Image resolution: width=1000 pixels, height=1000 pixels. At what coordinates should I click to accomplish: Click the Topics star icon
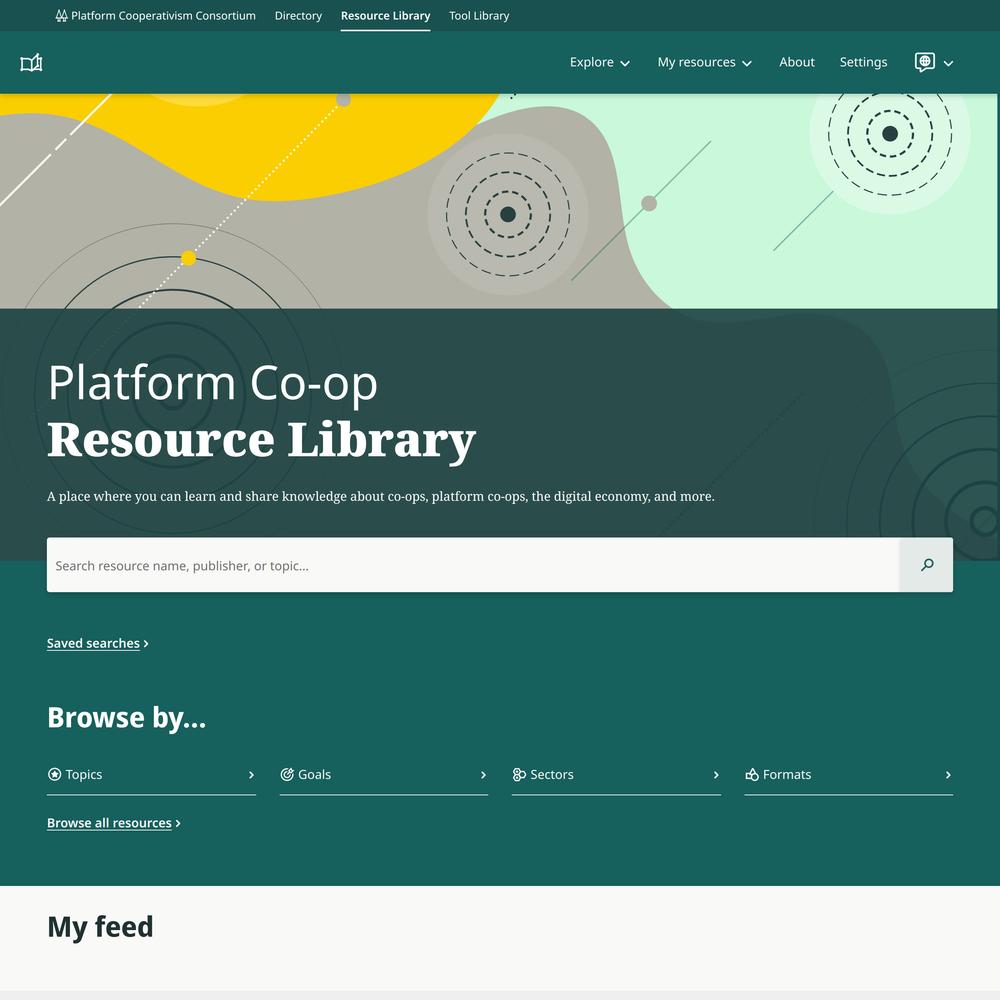click(x=55, y=774)
